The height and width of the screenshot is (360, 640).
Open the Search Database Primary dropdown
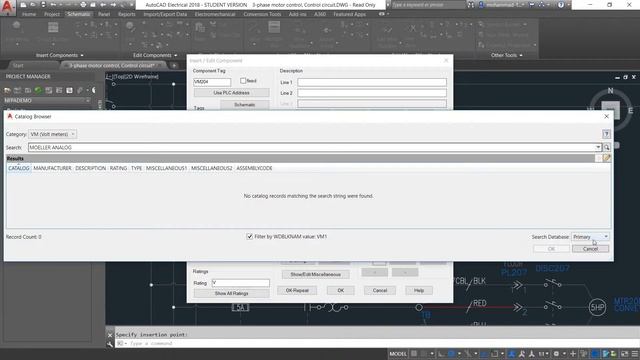591,237
